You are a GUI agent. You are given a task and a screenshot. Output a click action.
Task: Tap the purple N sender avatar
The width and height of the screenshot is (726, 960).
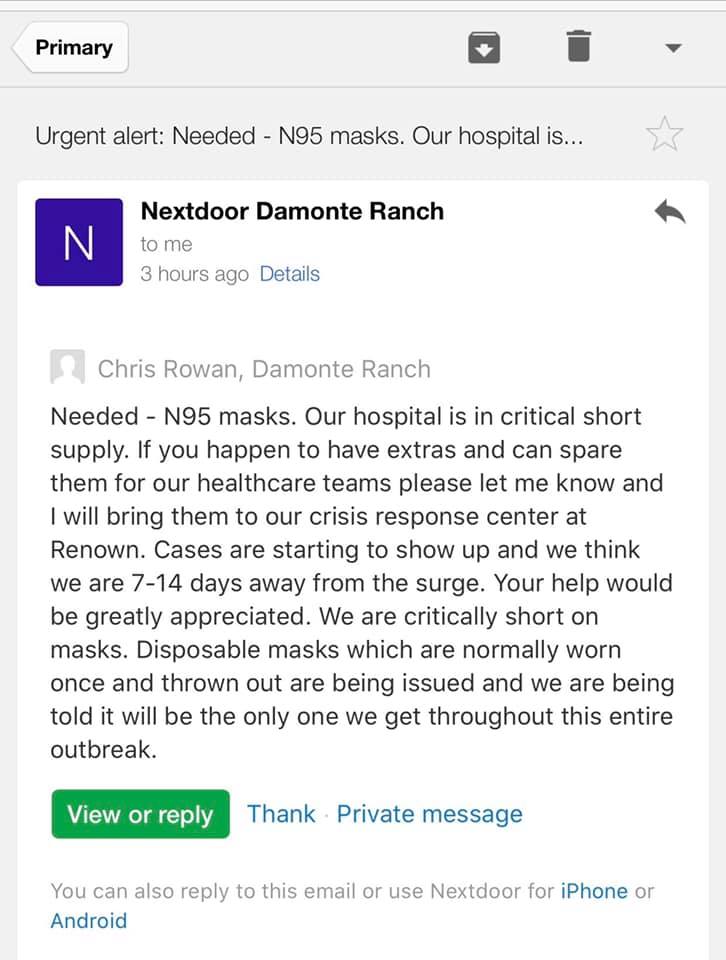79,242
